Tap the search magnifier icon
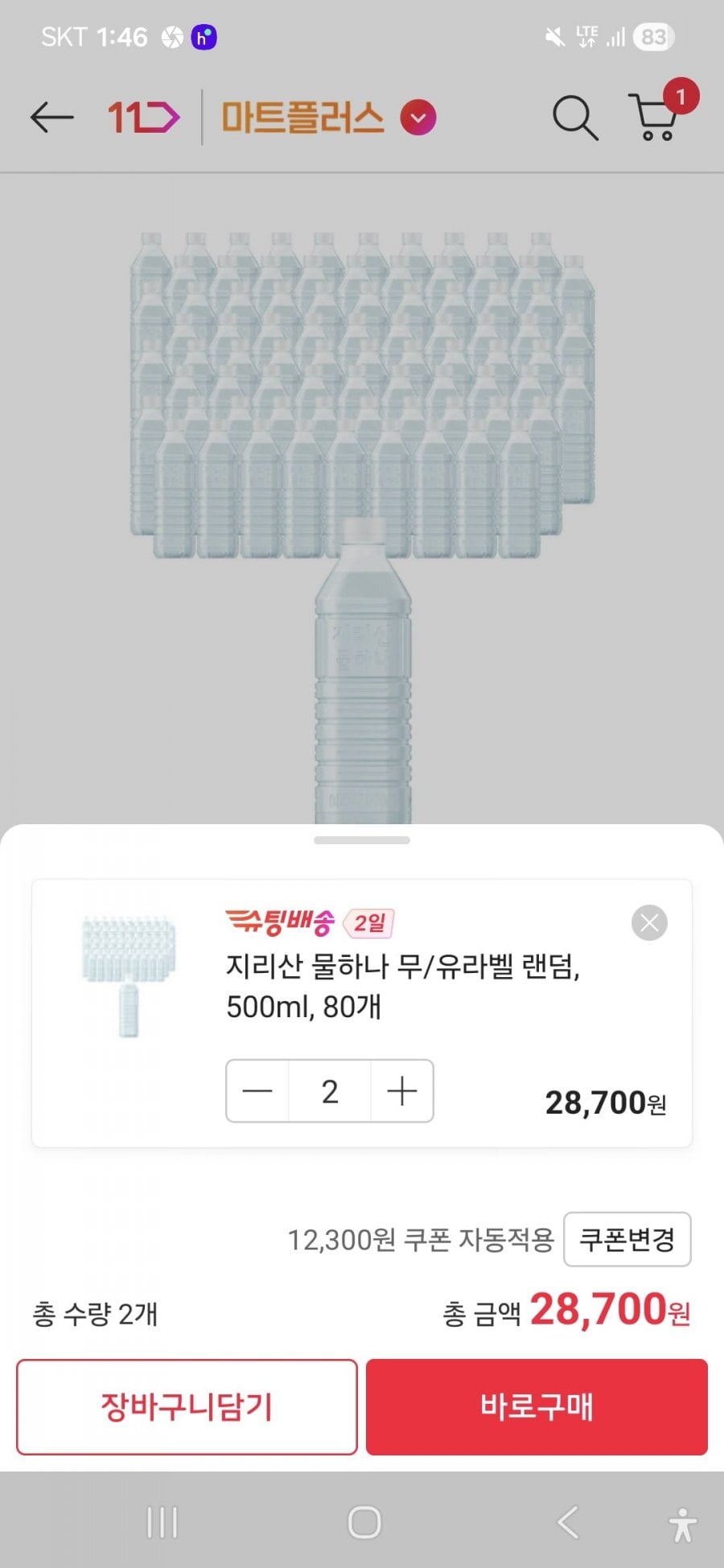Image resolution: width=724 pixels, height=1568 pixels. (x=574, y=118)
